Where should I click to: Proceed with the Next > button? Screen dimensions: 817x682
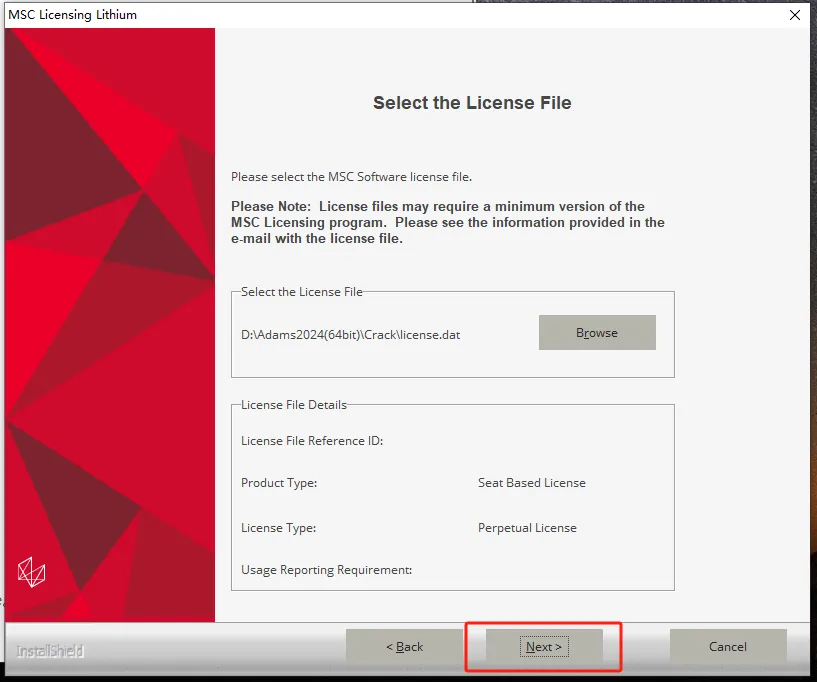tap(544, 647)
